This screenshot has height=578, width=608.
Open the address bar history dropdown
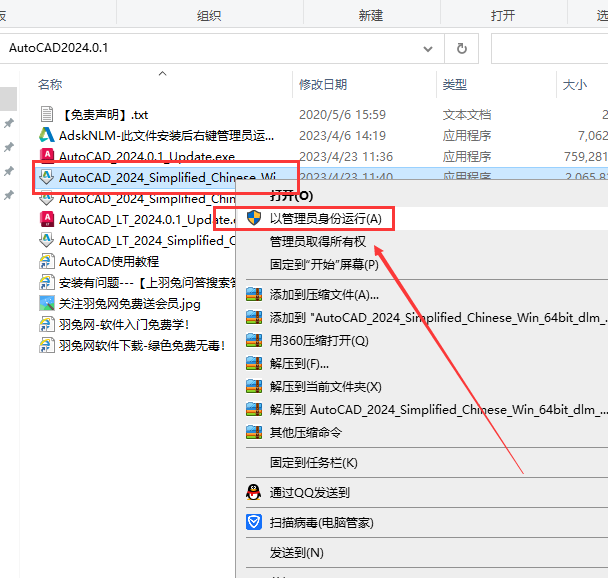tap(428, 49)
